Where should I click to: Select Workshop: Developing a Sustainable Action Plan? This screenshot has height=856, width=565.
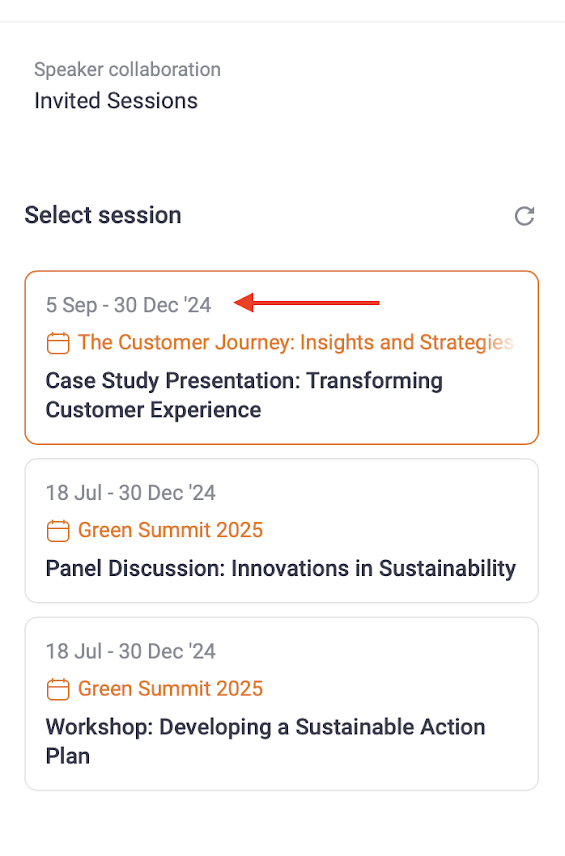[x=282, y=704]
